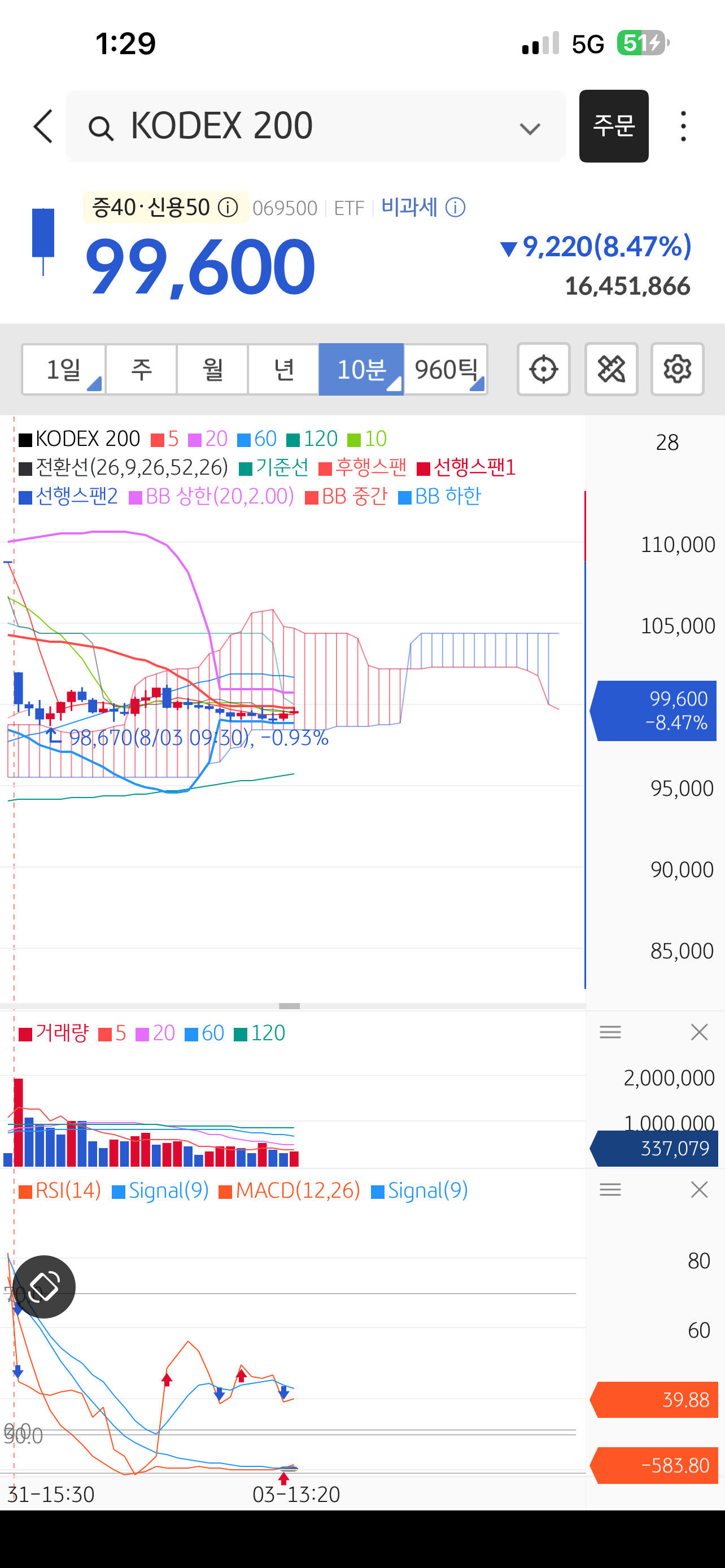Screen dimensions: 725x1568
Task: Switch chart to monthly (월)
Action: tap(212, 370)
